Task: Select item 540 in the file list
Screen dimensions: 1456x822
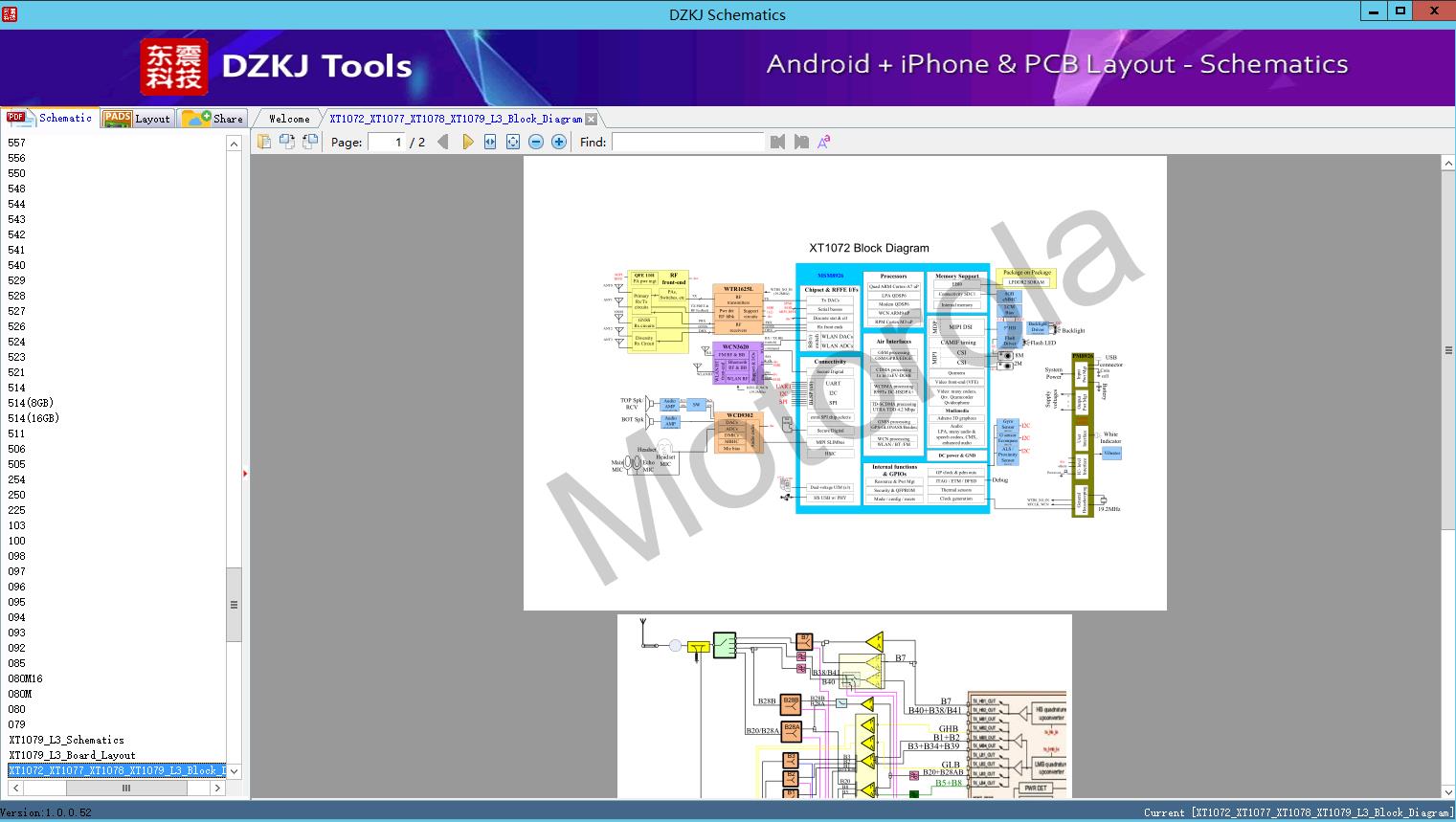Action: click(x=17, y=265)
